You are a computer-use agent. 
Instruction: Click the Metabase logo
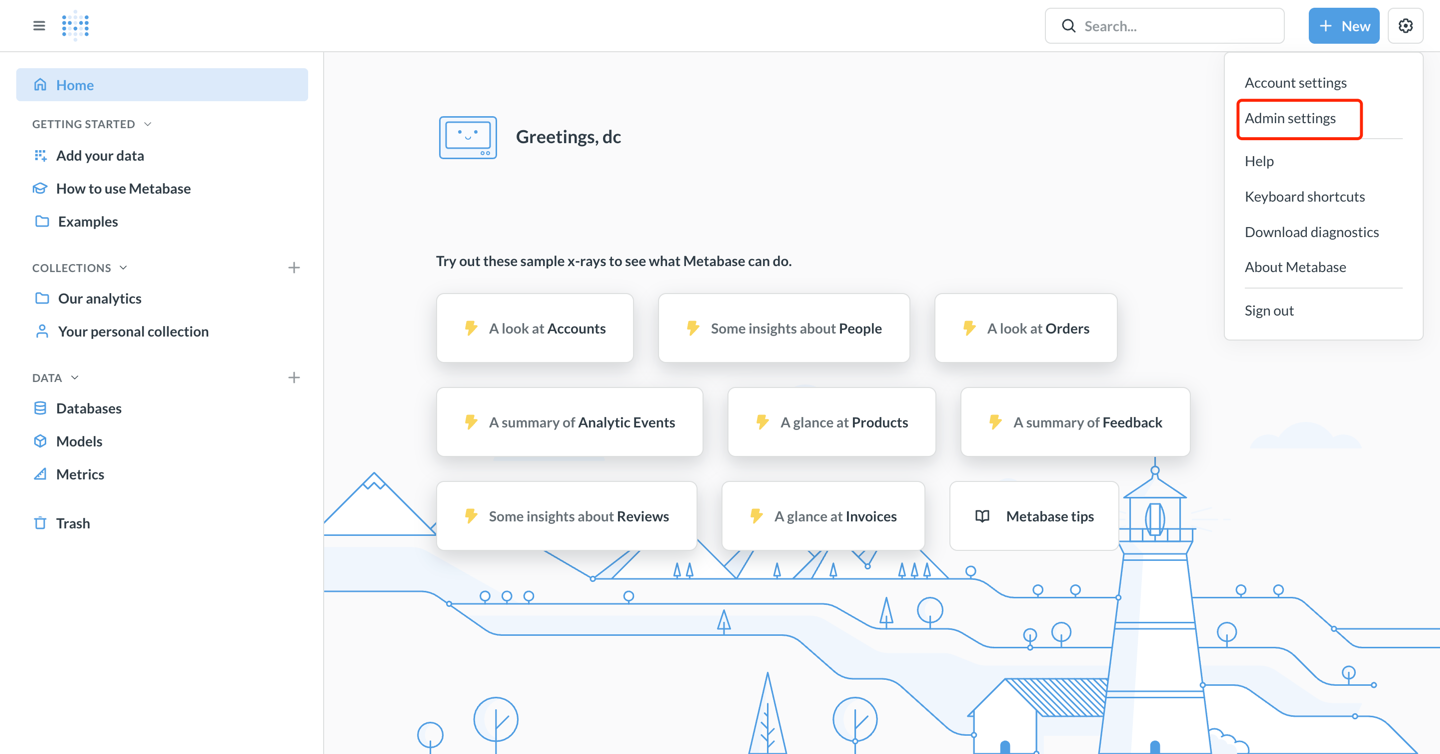[75, 25]
